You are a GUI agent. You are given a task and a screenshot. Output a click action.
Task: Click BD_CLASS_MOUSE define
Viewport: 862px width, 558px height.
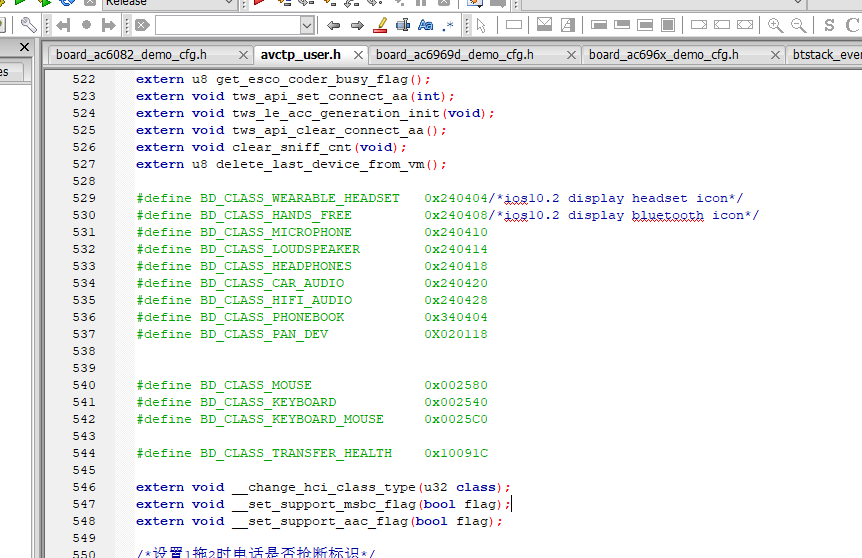[x=256, y=385]
